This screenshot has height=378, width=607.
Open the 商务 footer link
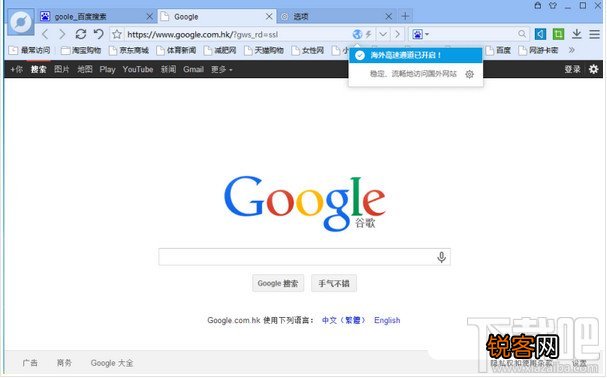coord(64,363)
